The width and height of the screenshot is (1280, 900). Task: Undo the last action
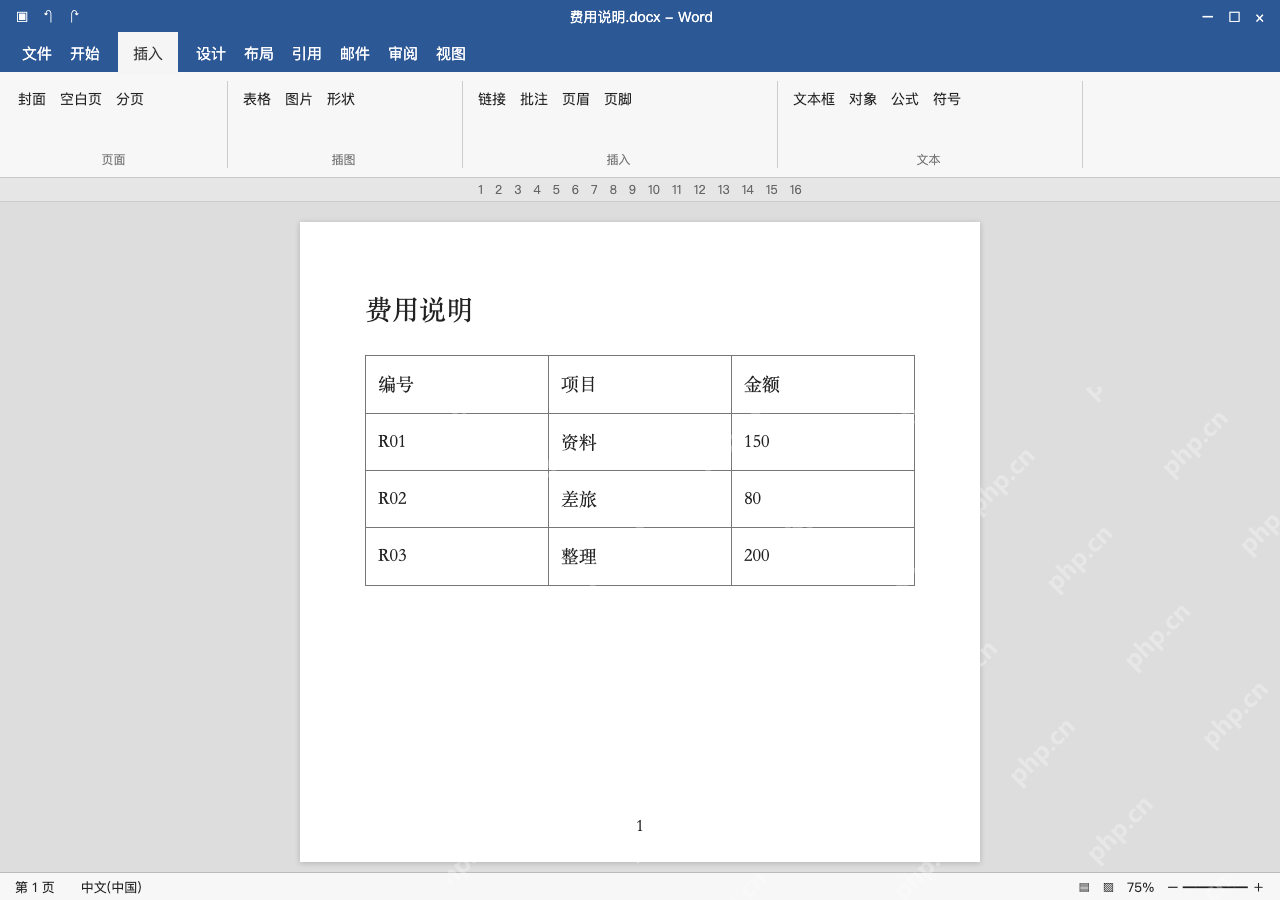pyautogui.click(x=48, y=17)
